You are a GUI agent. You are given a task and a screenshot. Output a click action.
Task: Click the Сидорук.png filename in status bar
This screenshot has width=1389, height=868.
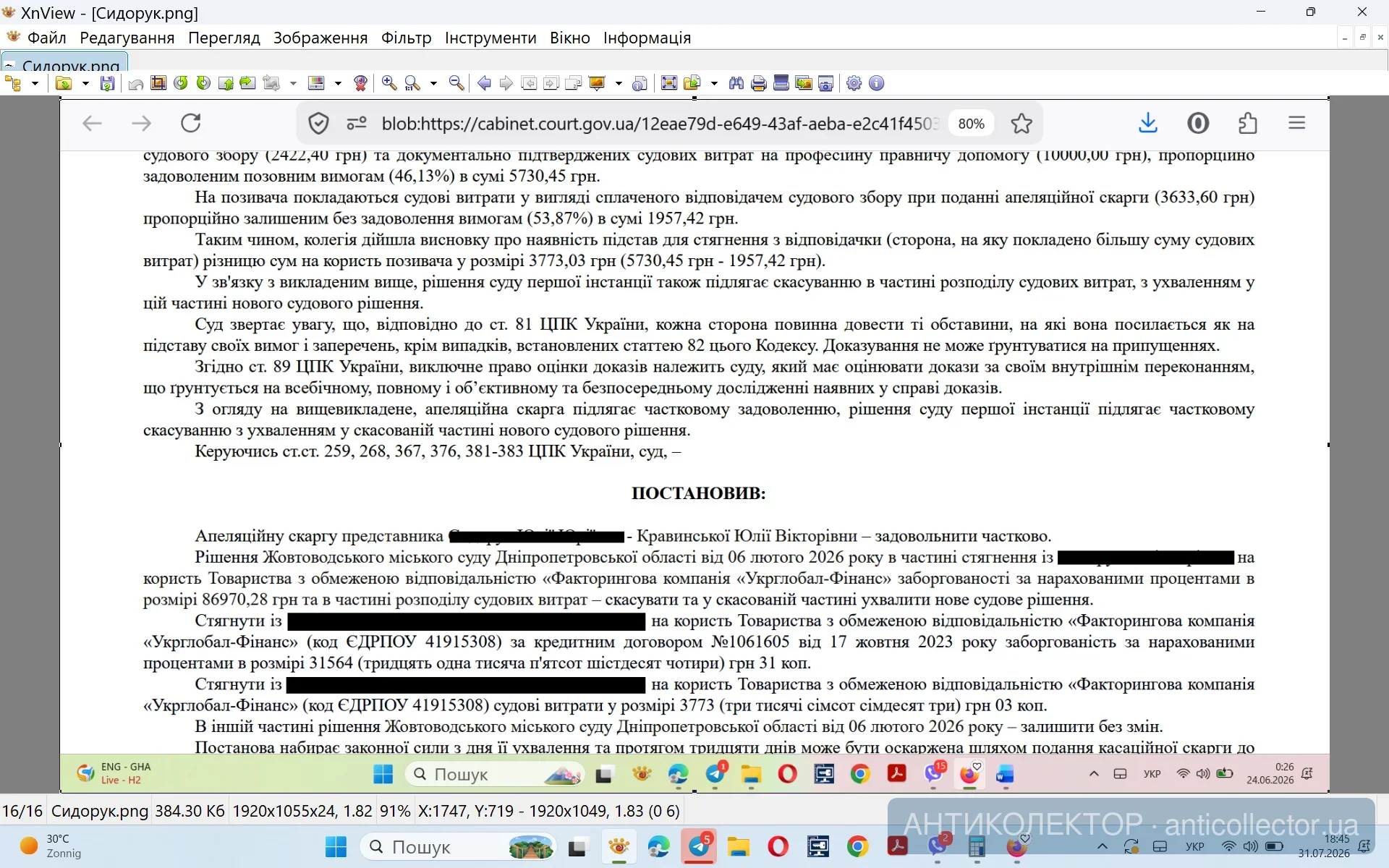[x=100, y=811]
